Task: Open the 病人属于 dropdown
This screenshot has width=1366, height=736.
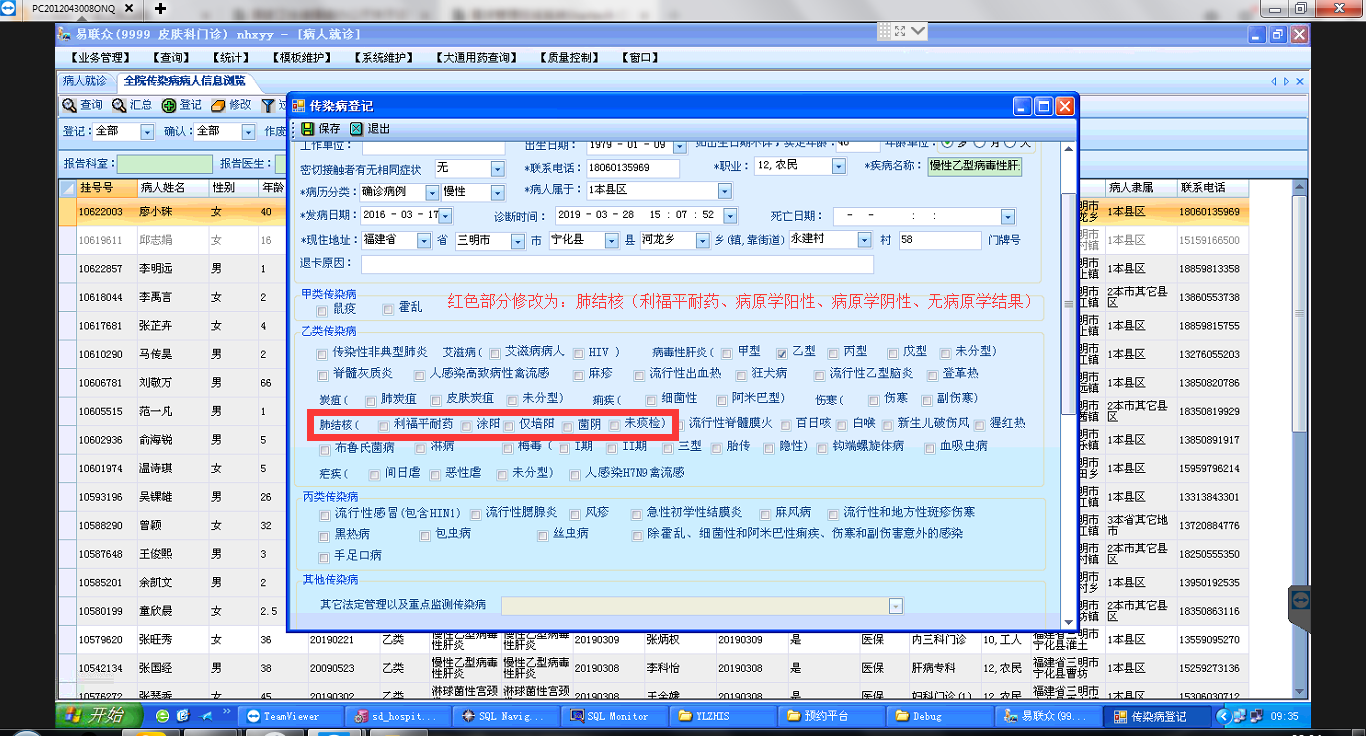Action: coord(724,191)
